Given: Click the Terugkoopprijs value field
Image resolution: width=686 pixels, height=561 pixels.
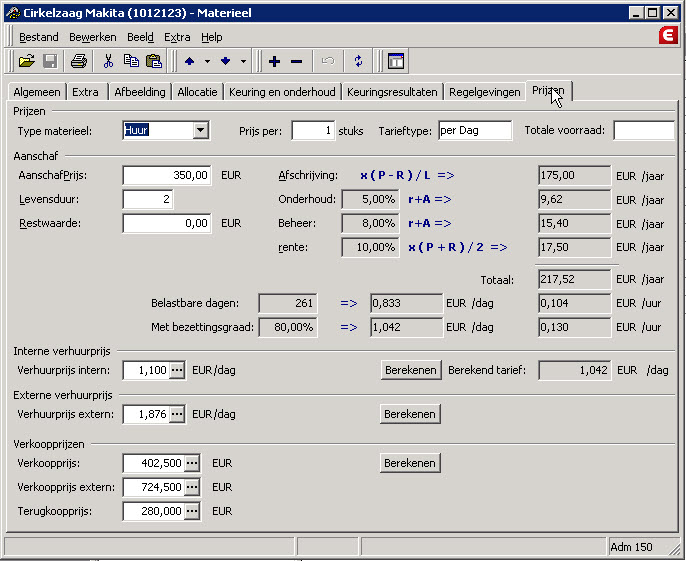Looking at the screenshot, I should pyautogui.click(x=154, y=511).
